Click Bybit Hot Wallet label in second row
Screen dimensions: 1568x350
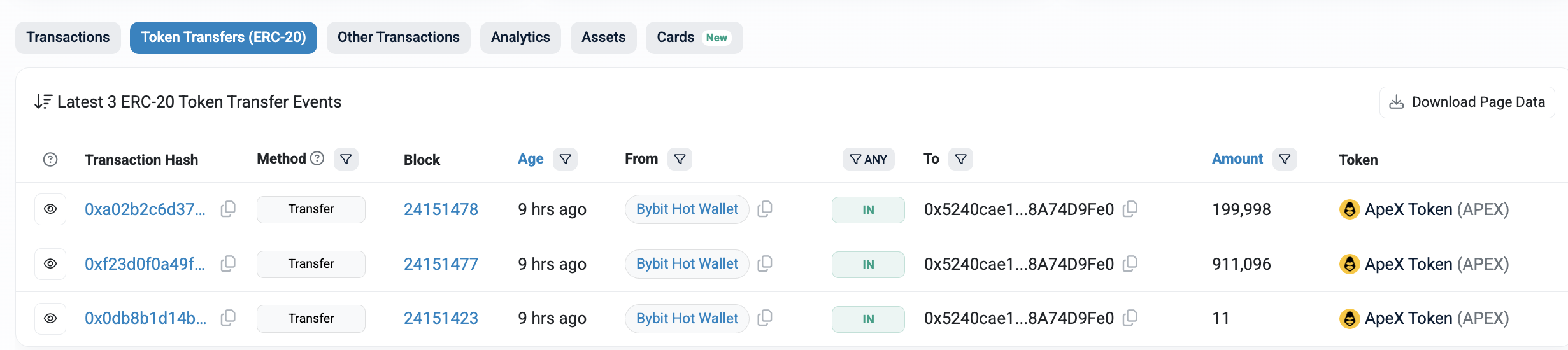pos(687,264)
